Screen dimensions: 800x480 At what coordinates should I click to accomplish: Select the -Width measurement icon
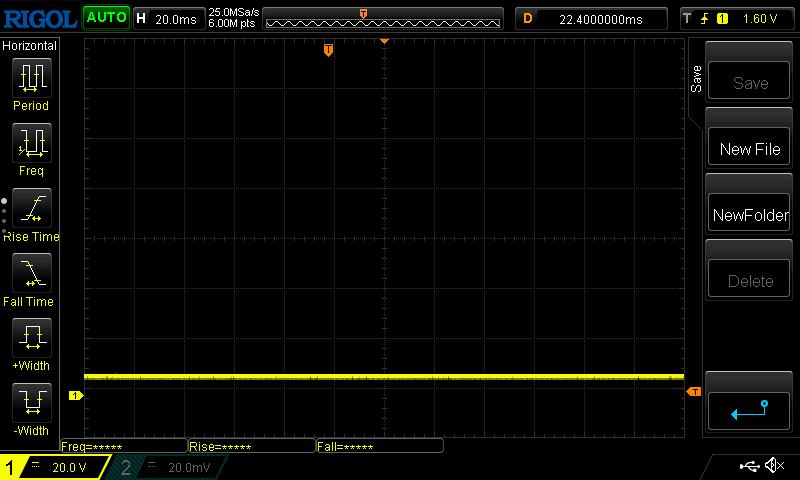32,402
